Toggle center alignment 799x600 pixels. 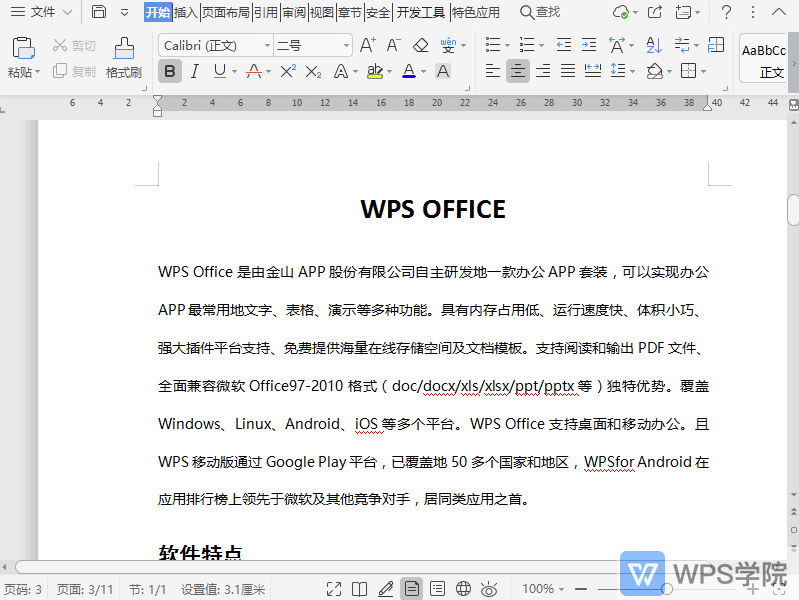point(518,71)
